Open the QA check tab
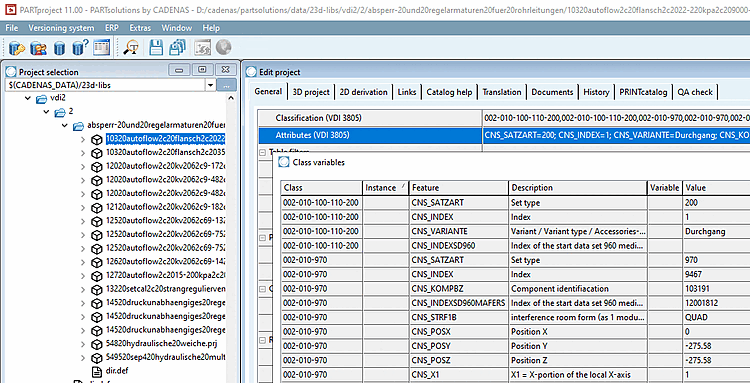The image size is (750, 383). click(x=695, y=92)
